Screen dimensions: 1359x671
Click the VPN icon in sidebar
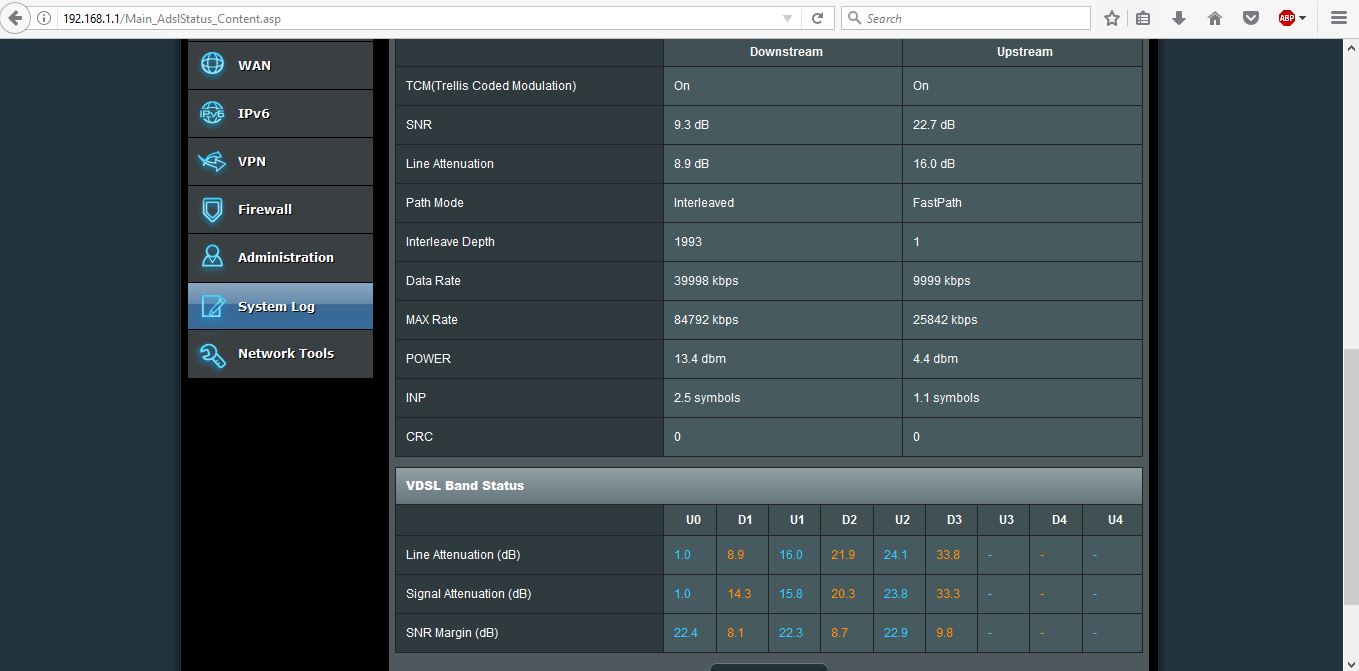(x=212, y=161)
